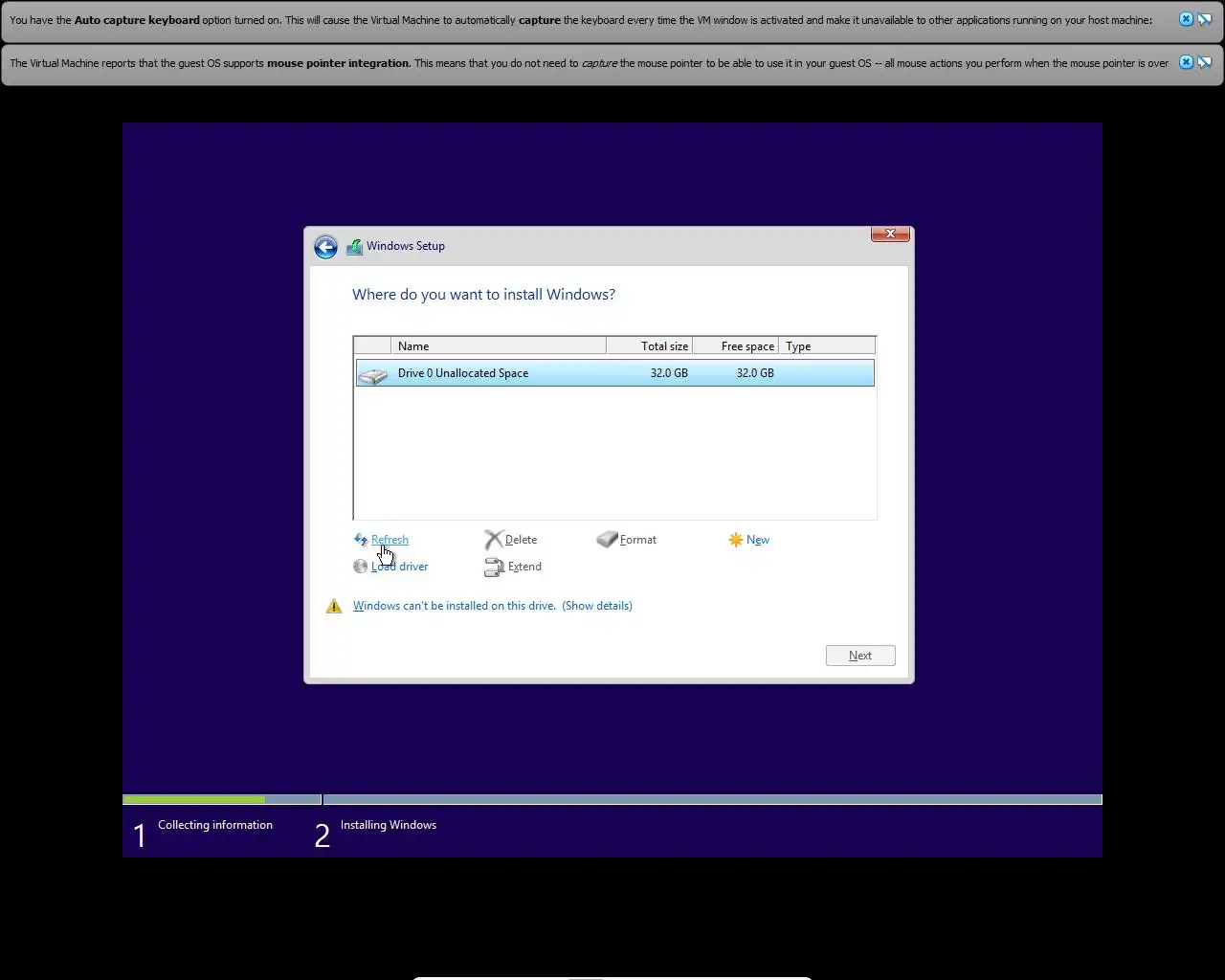Click the Extend option
Screen dimensions: 1225x980
(x=524, y=567)
